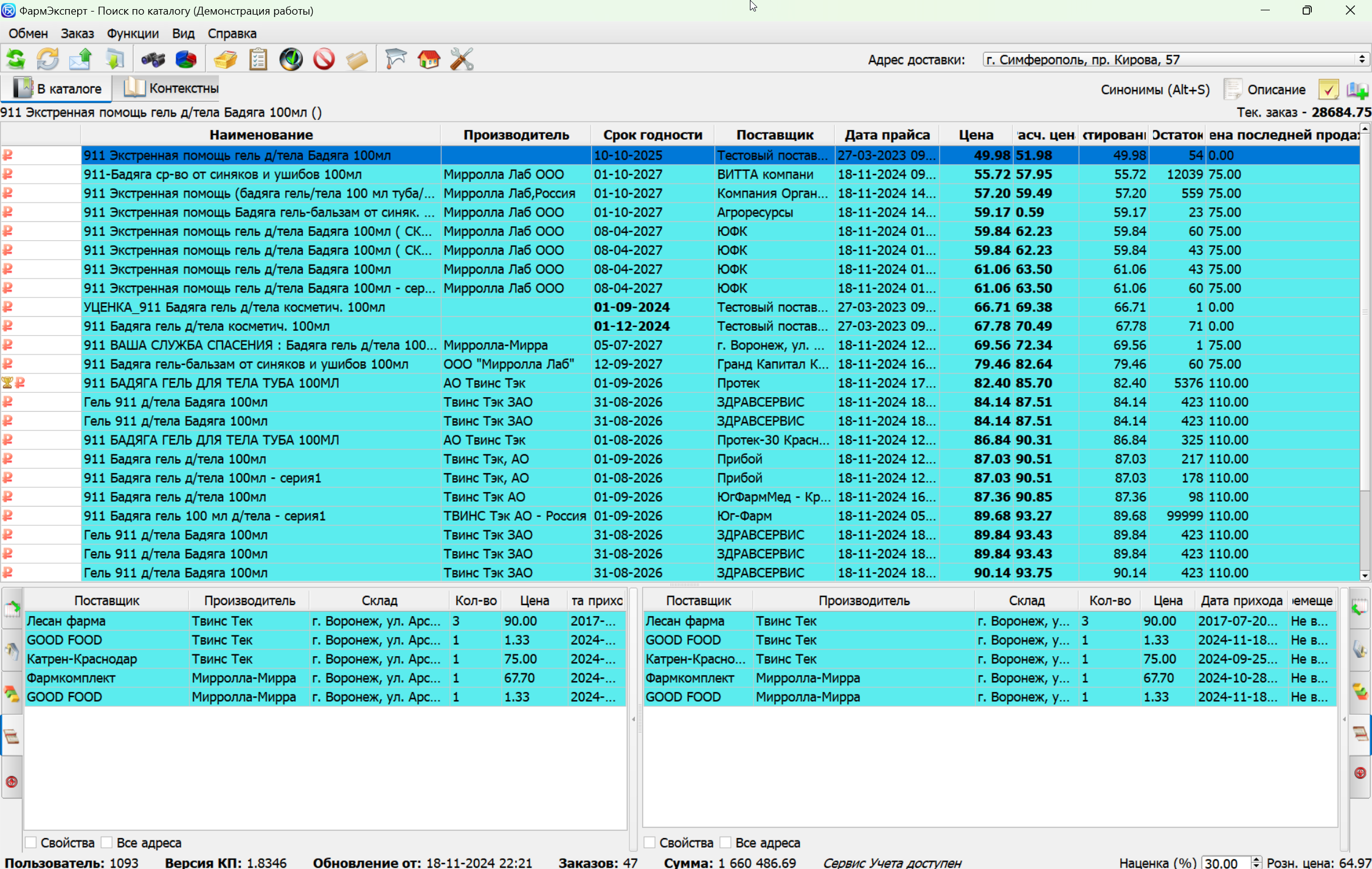Open the pie chart statistics icon
Viewport: 1372px width, 869px height.
coord(186,60)
